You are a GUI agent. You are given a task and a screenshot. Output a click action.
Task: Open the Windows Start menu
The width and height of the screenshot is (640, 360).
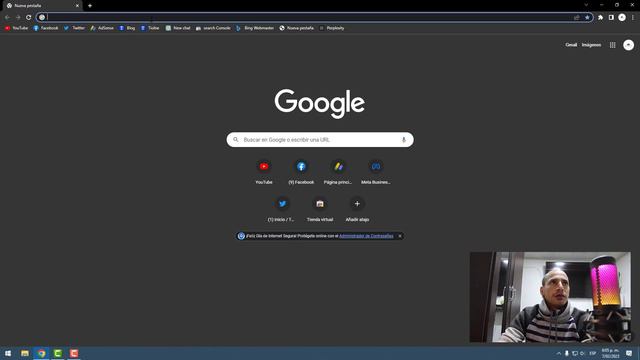8,353
